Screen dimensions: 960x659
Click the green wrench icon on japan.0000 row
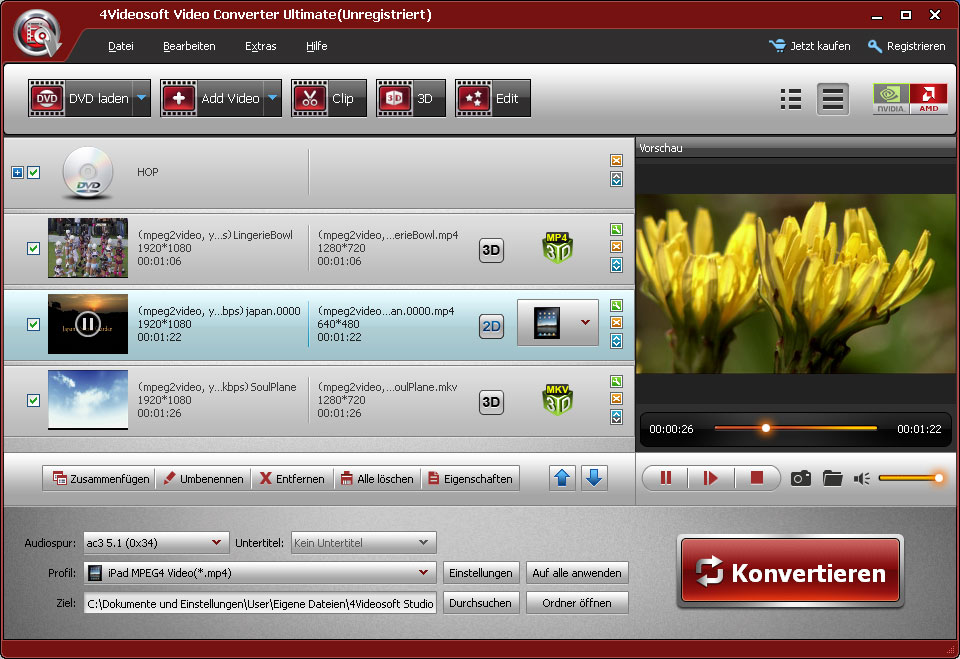point(617,306)
